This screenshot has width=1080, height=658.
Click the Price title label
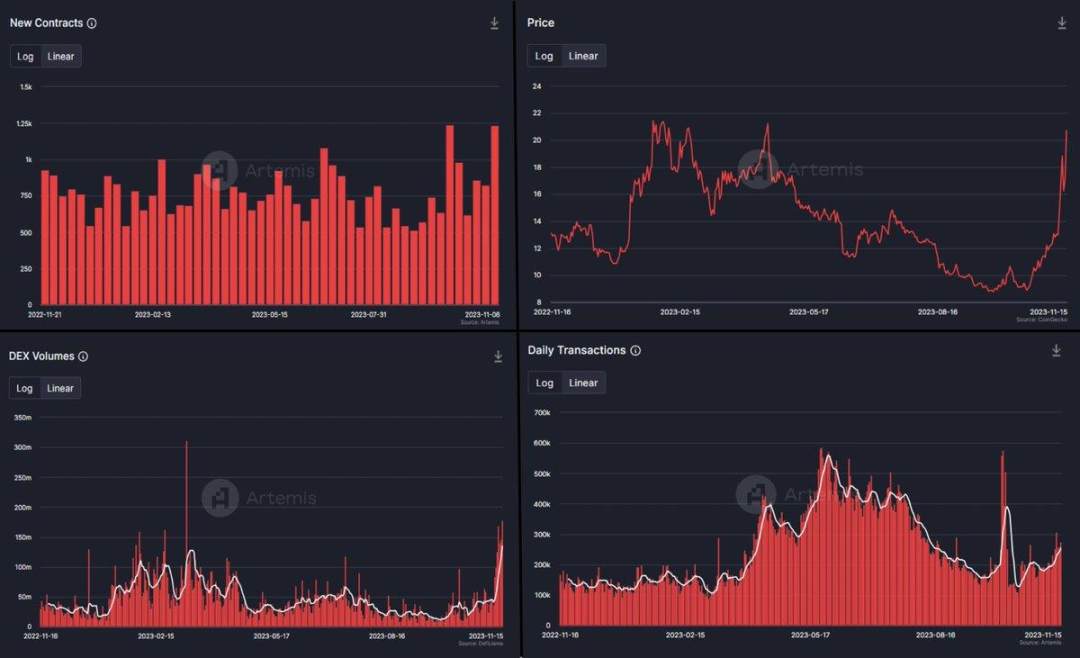(x=541, y=23)
